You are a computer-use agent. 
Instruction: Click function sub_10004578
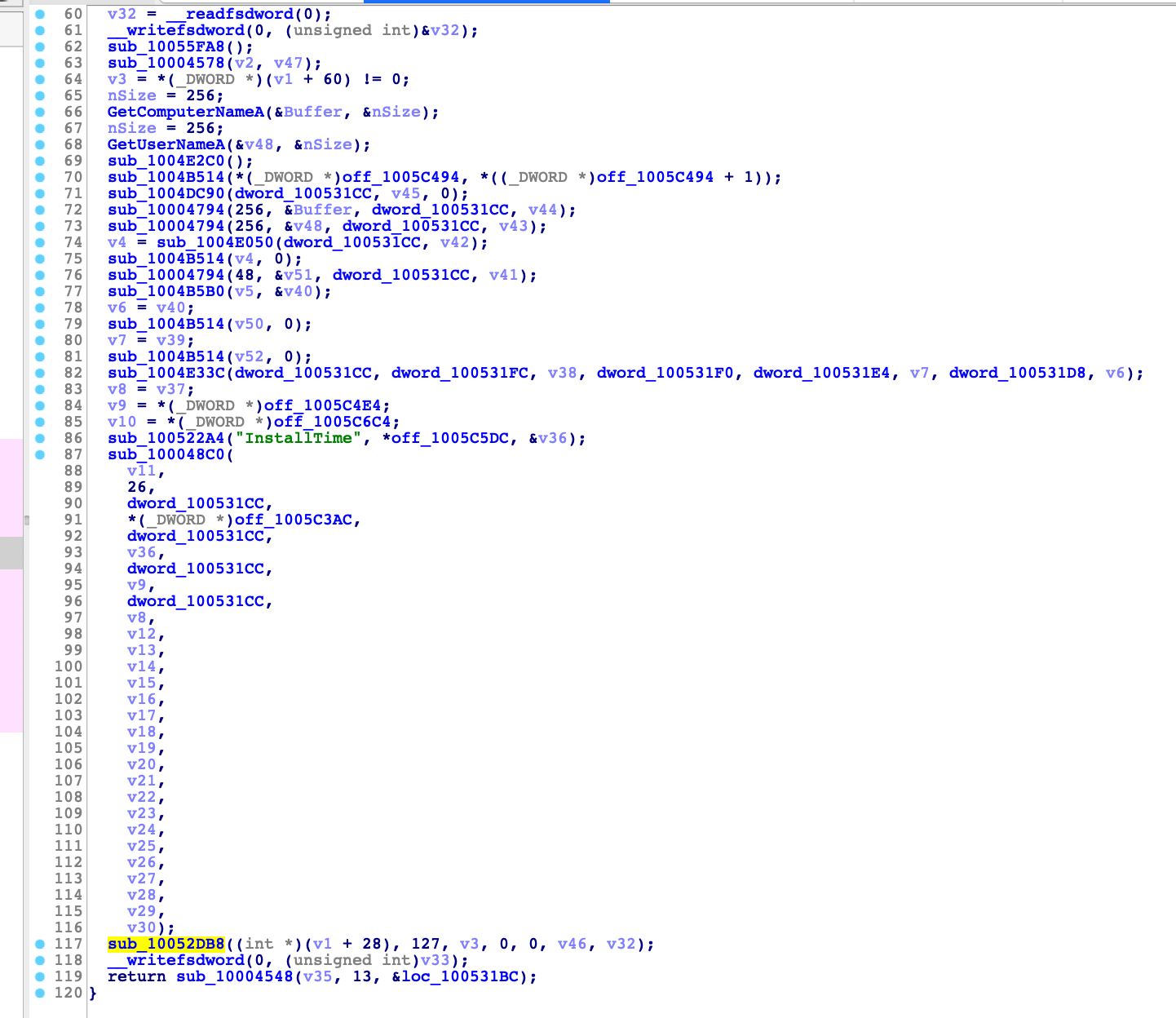tap(166, 63)
